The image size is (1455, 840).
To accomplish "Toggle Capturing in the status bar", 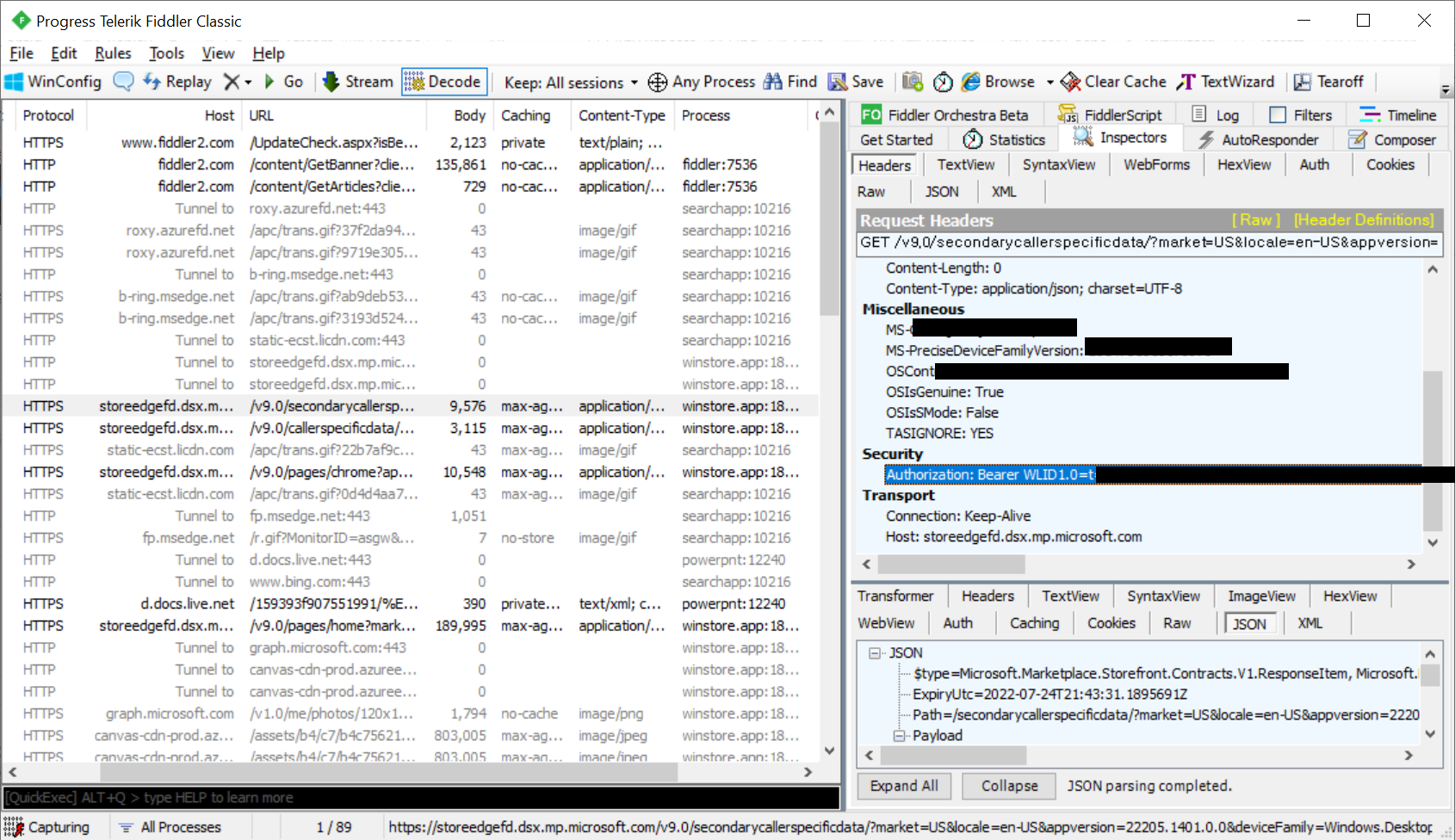I will 47,827.
